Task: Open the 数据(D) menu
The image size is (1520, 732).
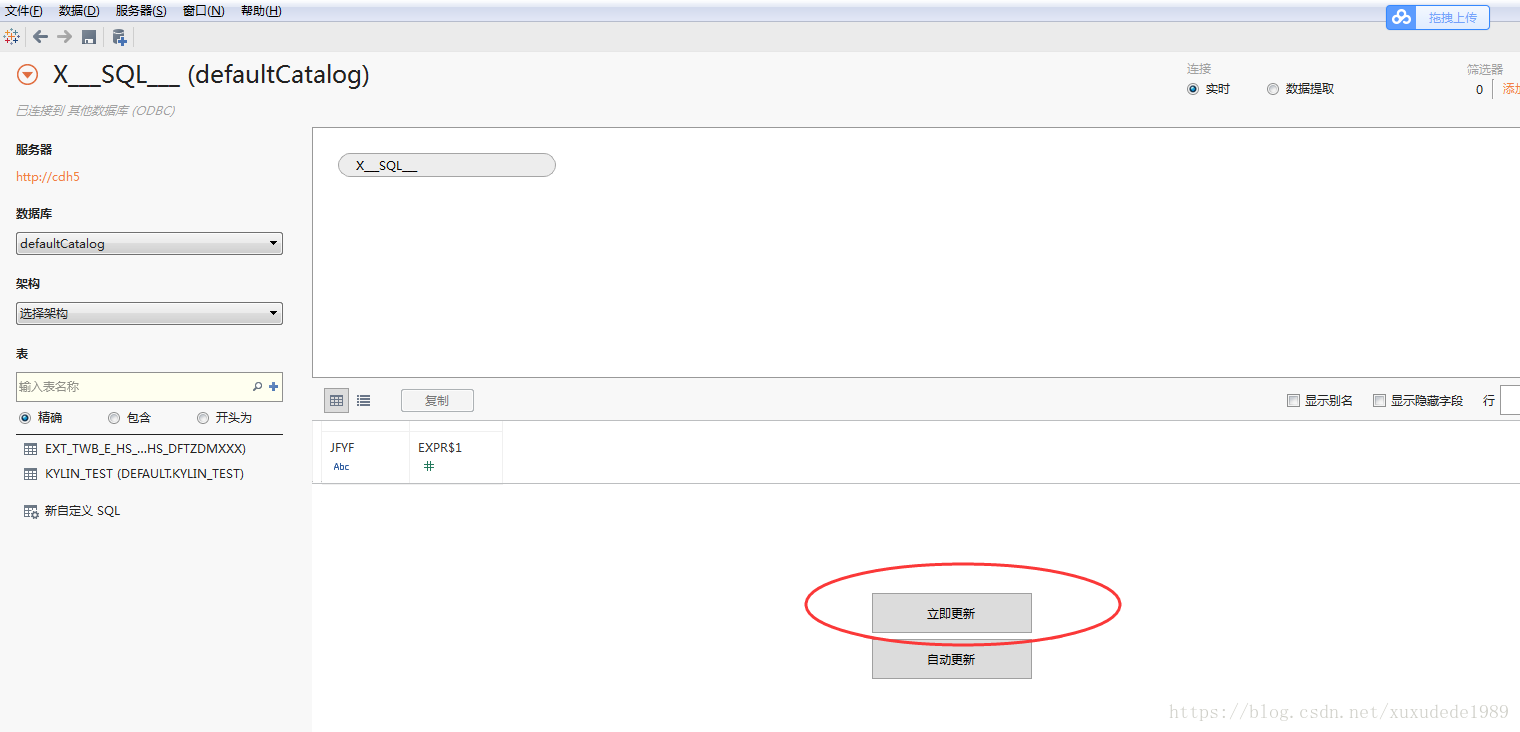Action: coord(79,11)
